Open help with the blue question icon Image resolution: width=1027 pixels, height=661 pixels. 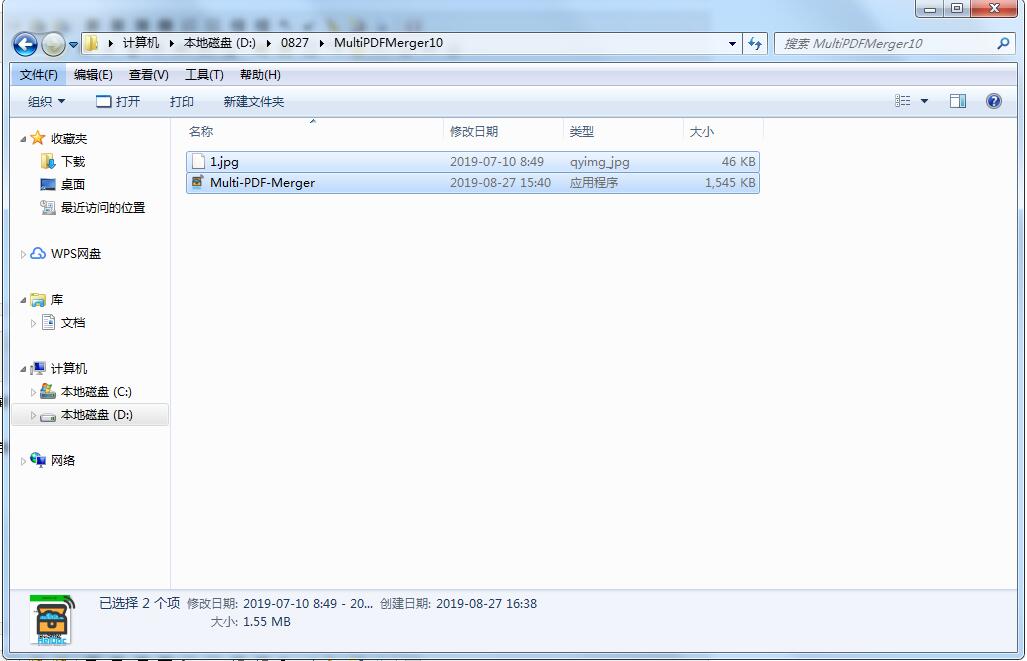pyautogui.click(x=994, y=101)
